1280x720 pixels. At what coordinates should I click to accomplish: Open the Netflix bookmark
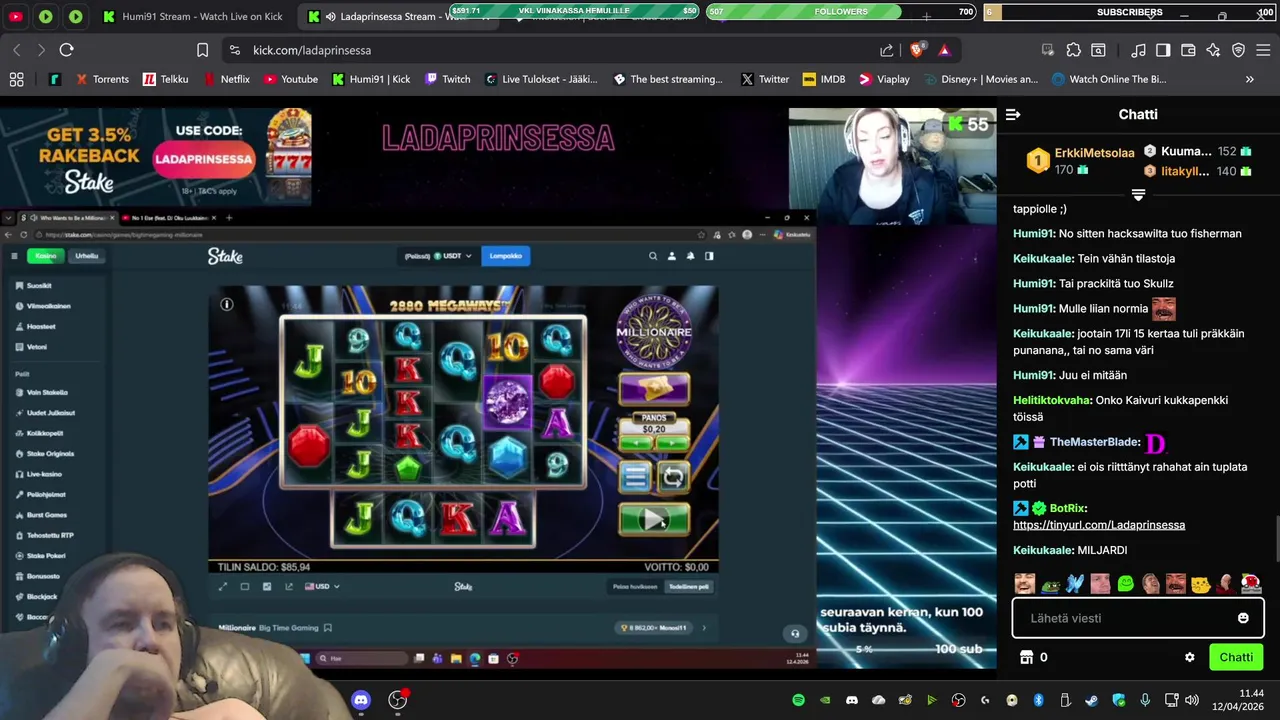pos(226,79)
